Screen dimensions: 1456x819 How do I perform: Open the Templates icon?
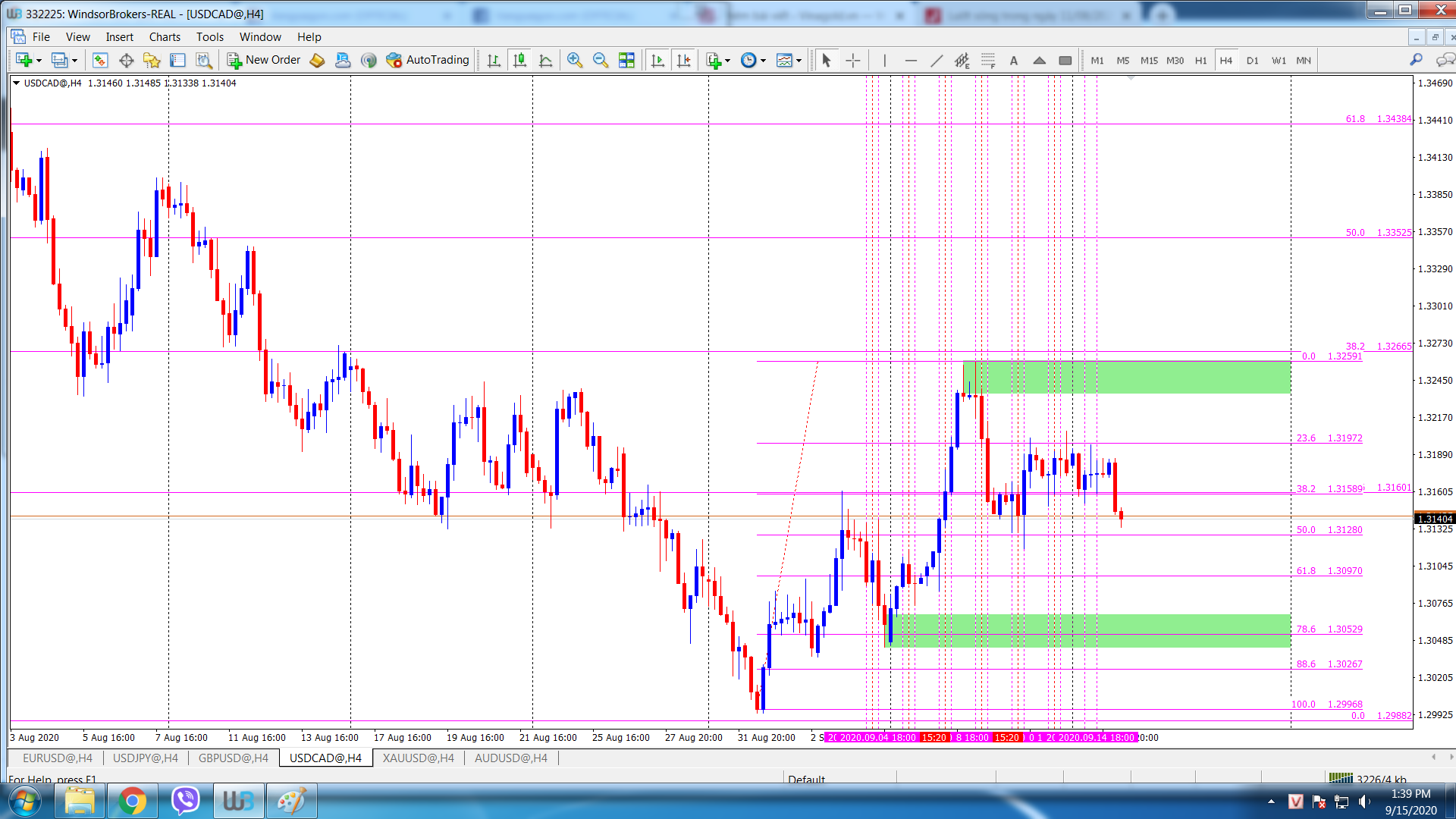point(785,60)
